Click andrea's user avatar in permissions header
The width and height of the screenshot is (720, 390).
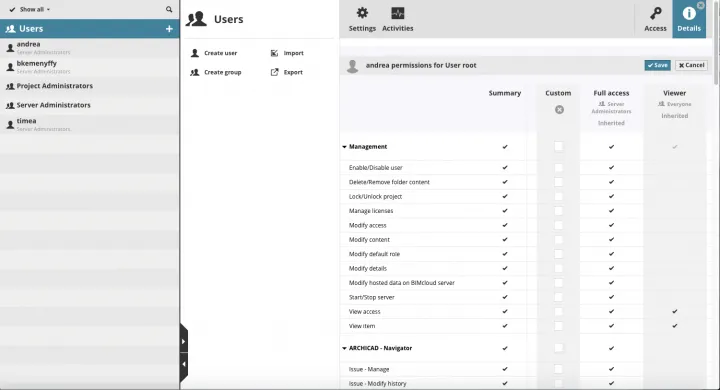pos(352,66)
